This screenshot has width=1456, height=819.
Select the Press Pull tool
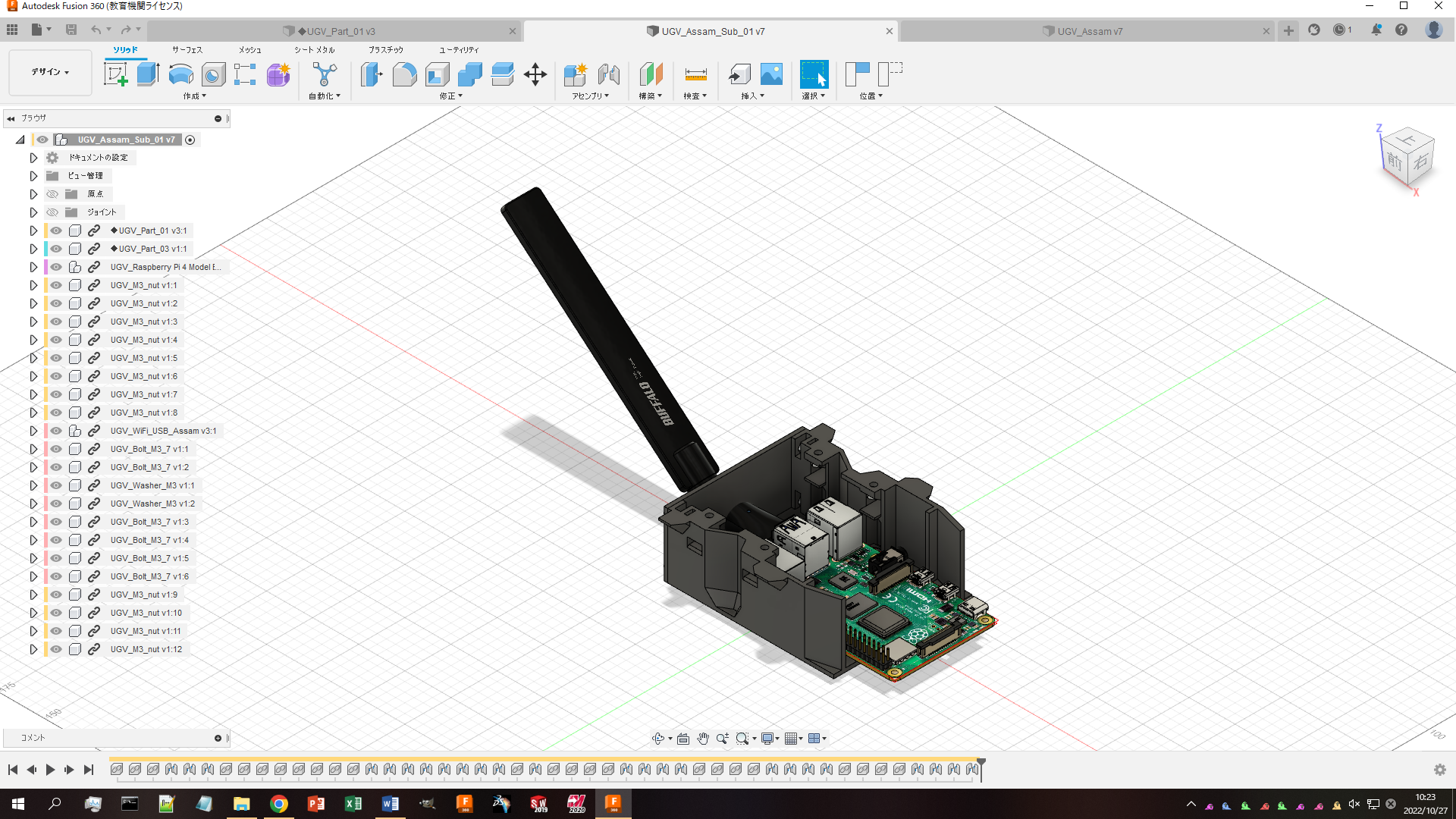coord(372,74)
